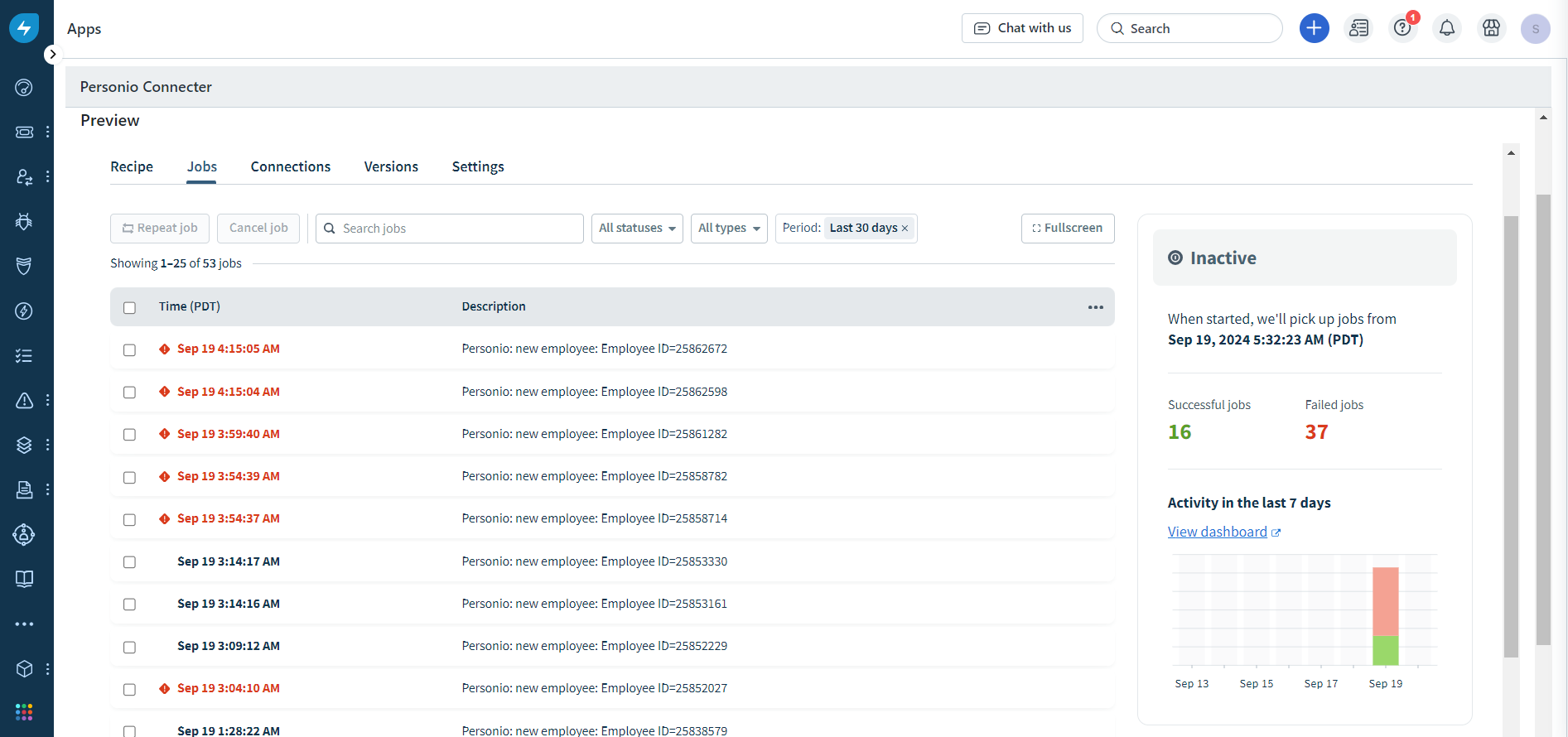The width and height of the screenshot is (1568, 737).
Task: Open the cube icon in the sidebar
Action: [24, 668]
